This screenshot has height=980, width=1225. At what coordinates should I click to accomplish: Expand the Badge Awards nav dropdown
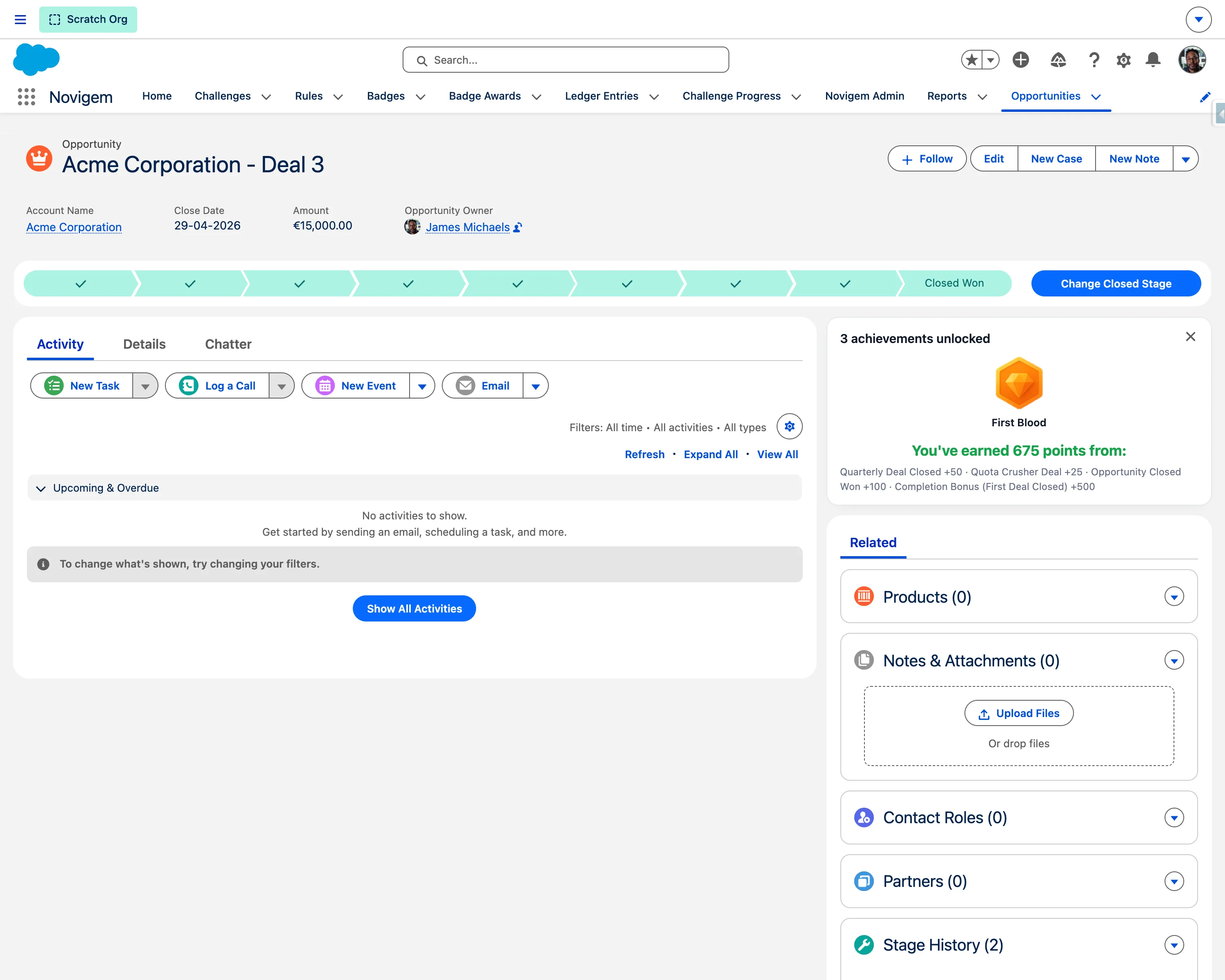[x=537, y=97]
